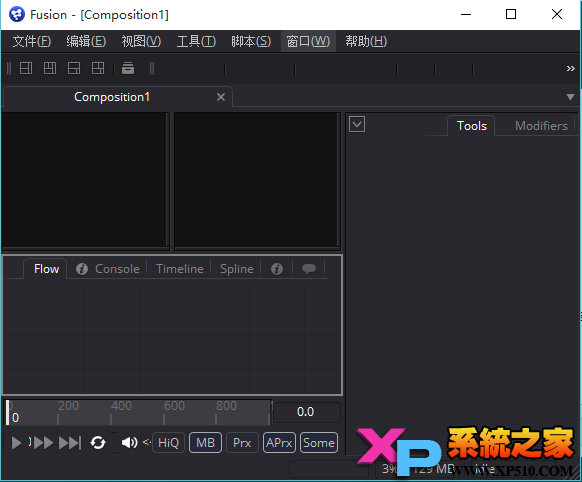582x482 pixels.
Task: Minimize the Fusion window
Action: 466,14
